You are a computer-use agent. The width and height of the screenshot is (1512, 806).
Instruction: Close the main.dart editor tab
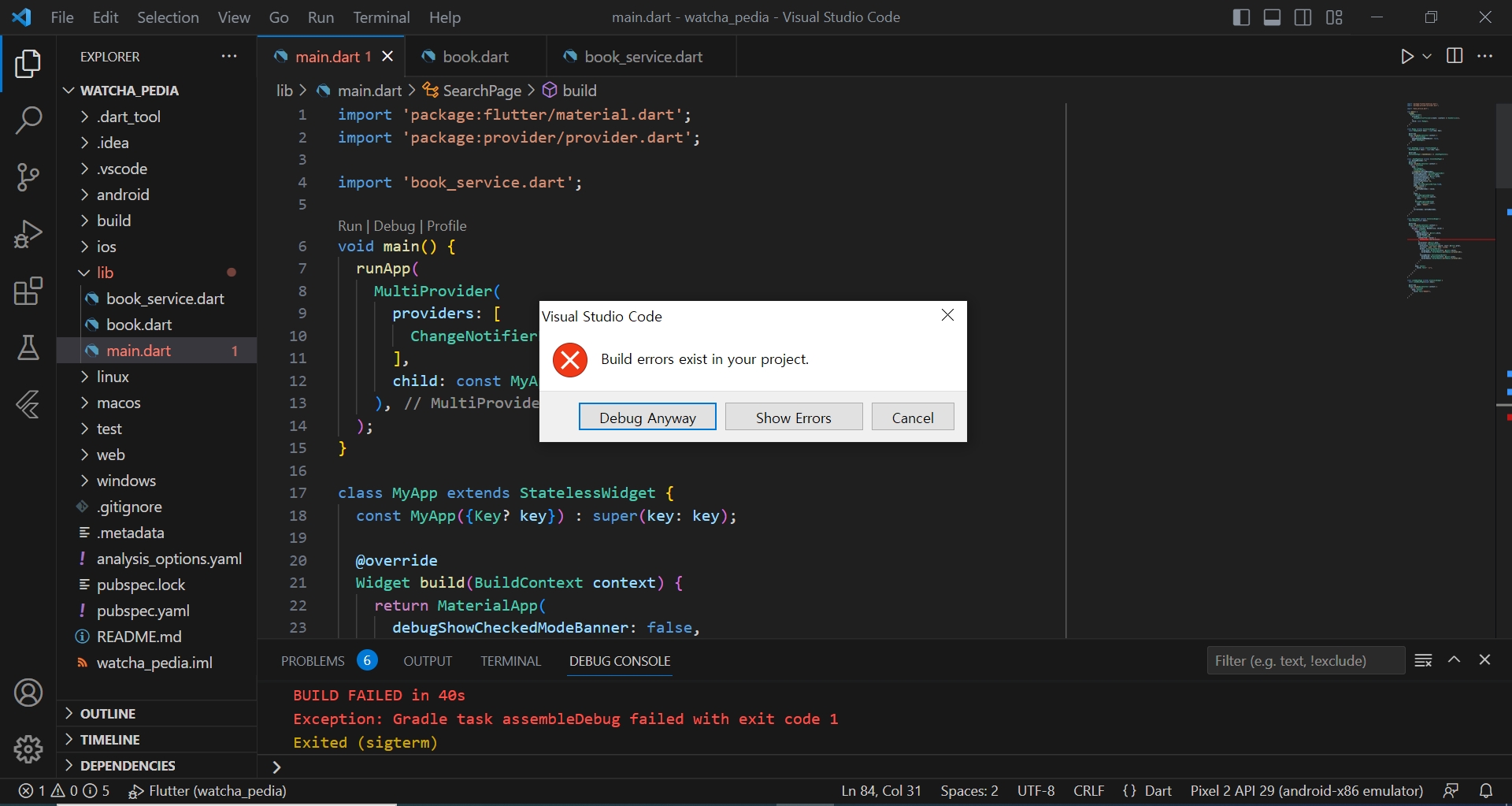click(387, 56)
